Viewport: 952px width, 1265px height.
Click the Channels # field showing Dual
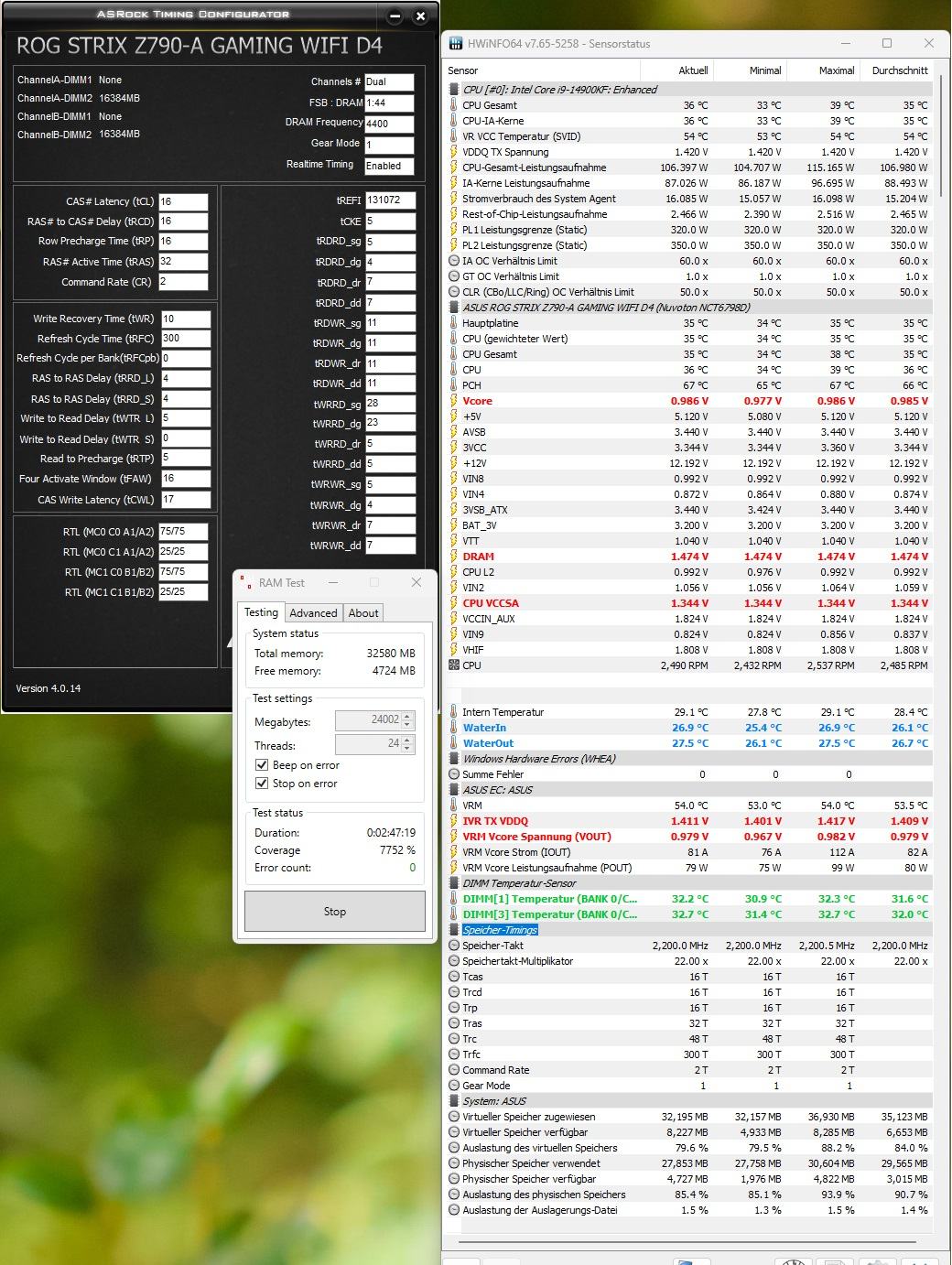389,81
